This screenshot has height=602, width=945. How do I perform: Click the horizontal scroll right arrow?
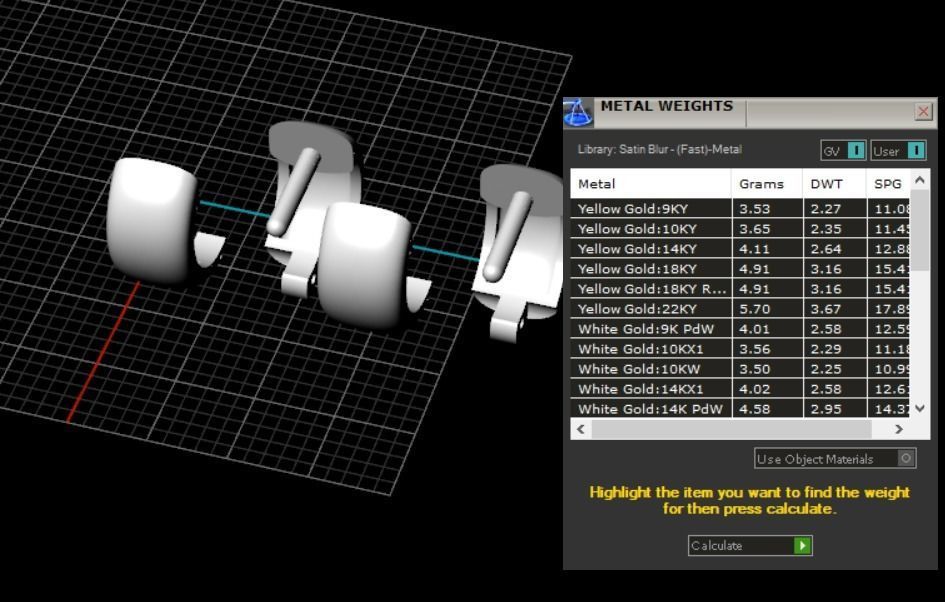(x=899, y=429)
